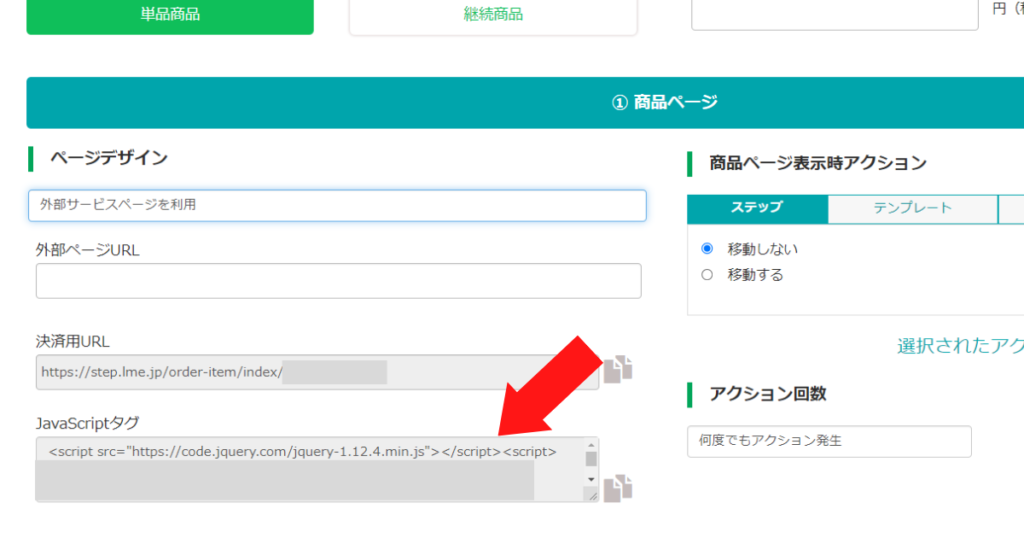Click the JavaScriptタグ label
This screenshot has height=538, width=1024.
(x=88, y=423)
